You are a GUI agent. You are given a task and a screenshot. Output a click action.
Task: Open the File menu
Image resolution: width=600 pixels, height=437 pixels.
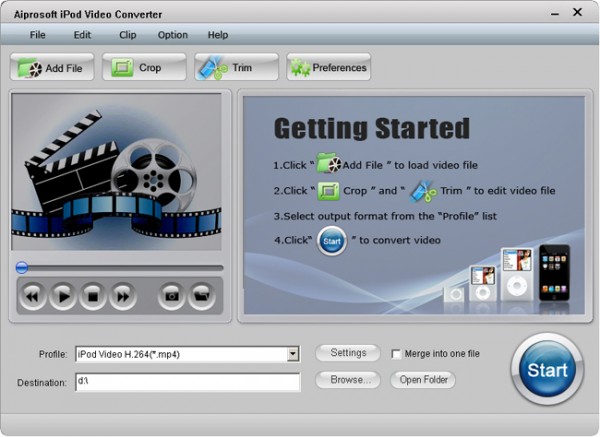[x=38, y=35]
